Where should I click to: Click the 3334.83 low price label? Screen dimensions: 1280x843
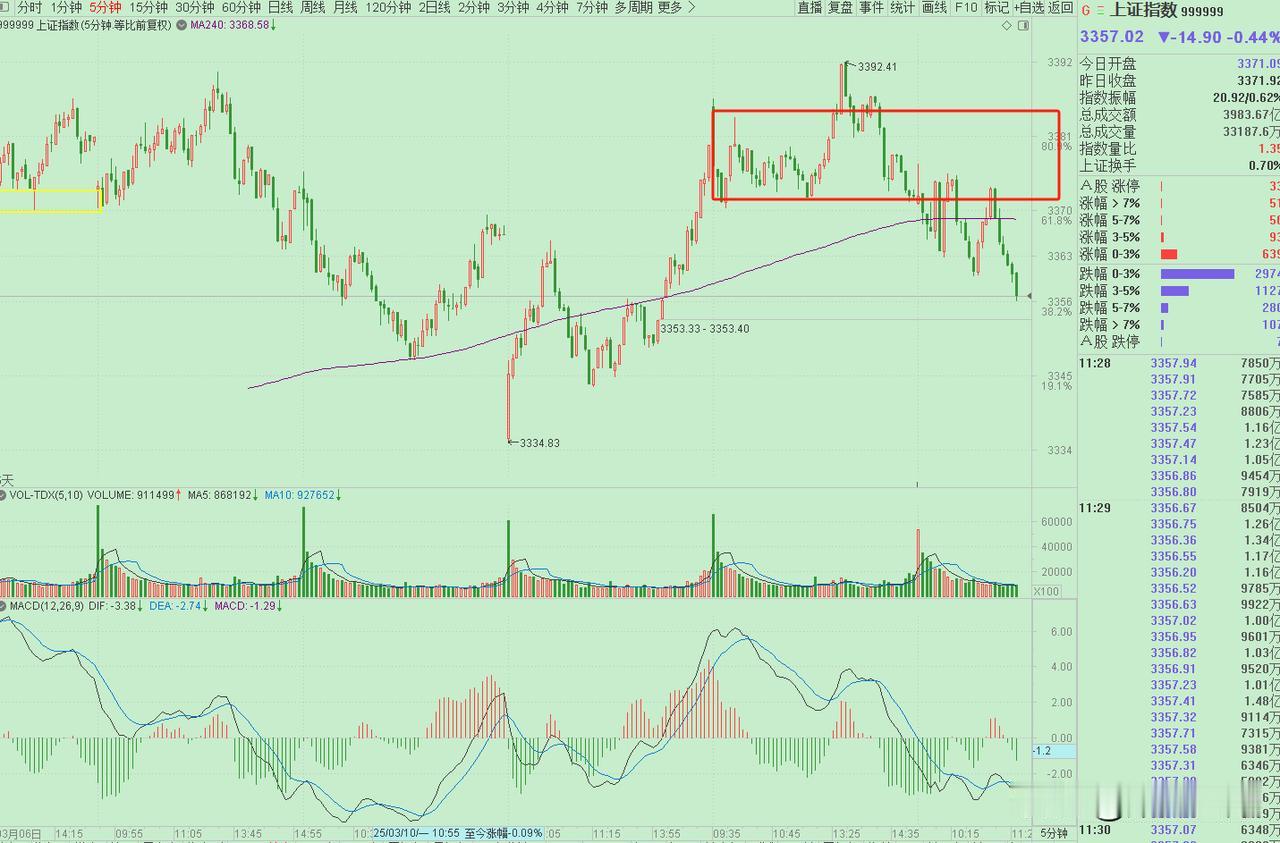(x=539, y=443)
